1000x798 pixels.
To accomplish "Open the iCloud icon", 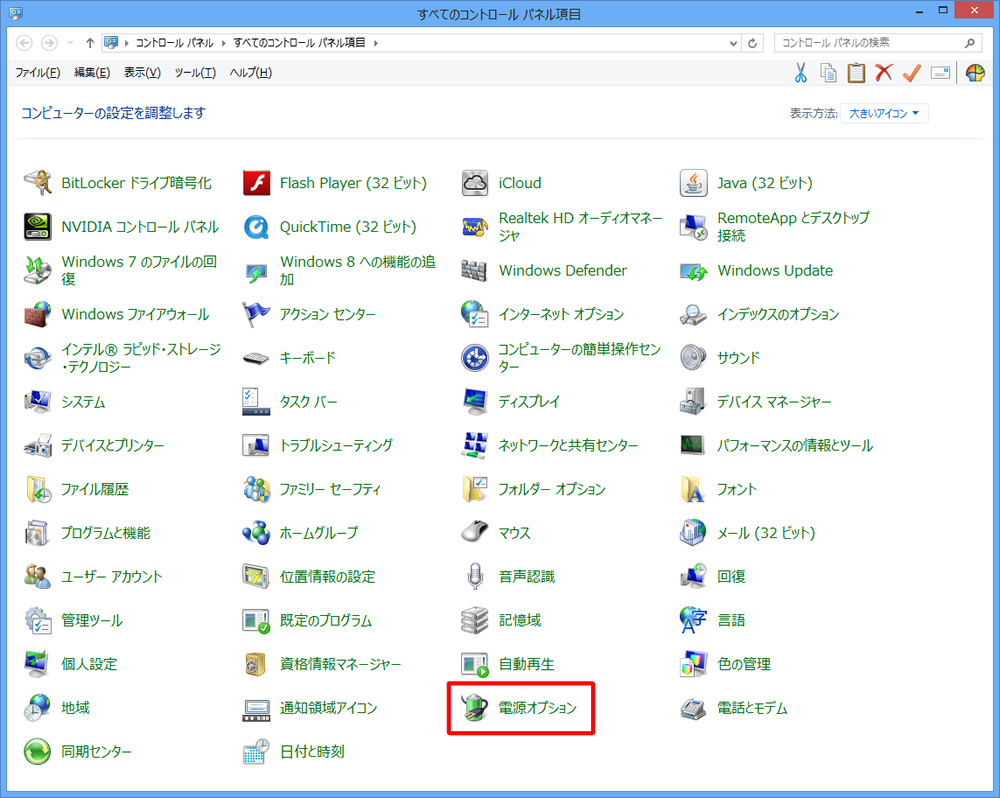I will 474,183.
